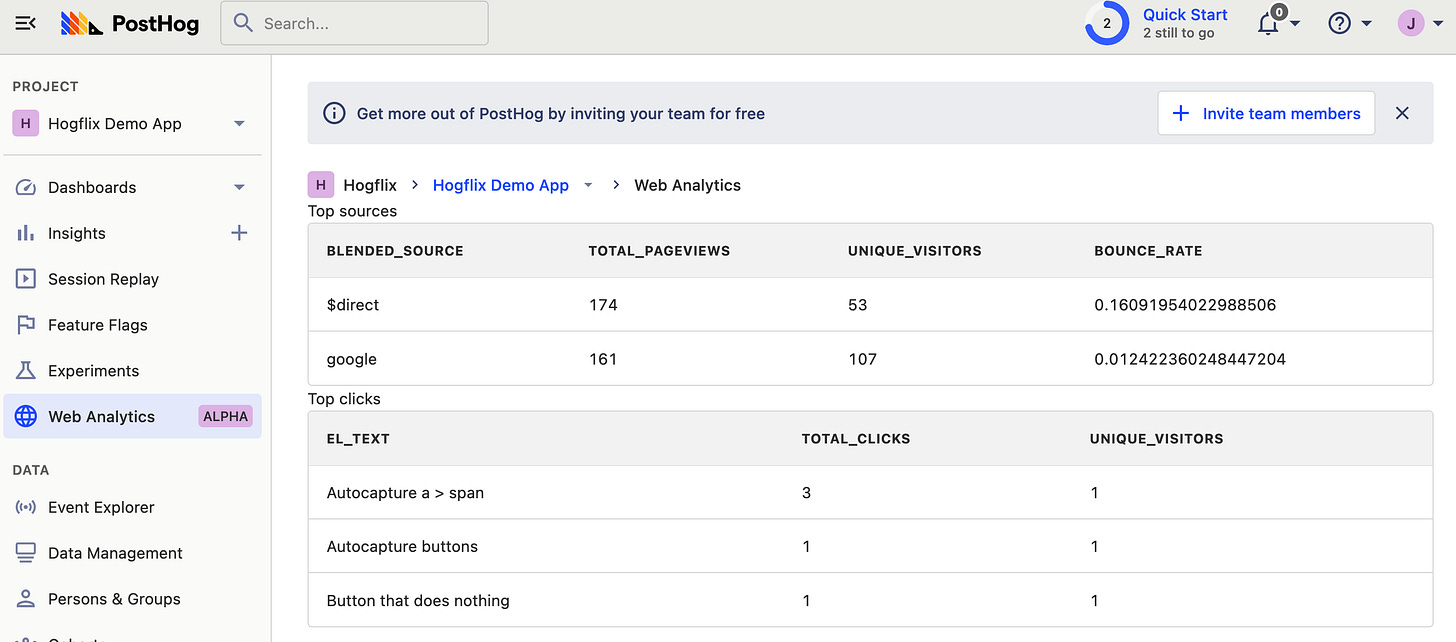
Task: Click the Event Explorer broadcast icon
Action: pyautogui.click(x=27, y=507)
